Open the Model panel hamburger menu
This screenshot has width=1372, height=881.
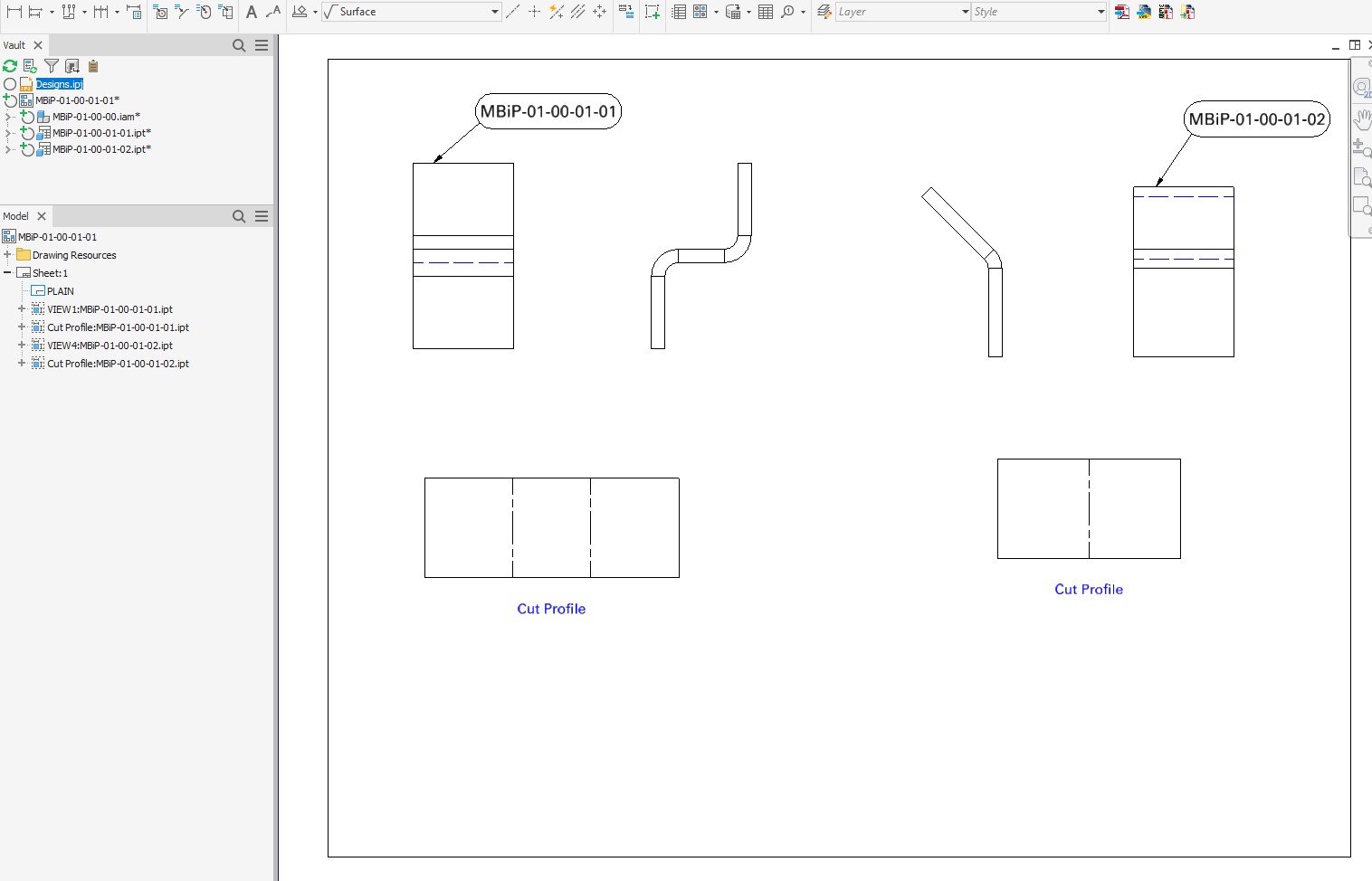pyautogui.click(x=262, y=215)
